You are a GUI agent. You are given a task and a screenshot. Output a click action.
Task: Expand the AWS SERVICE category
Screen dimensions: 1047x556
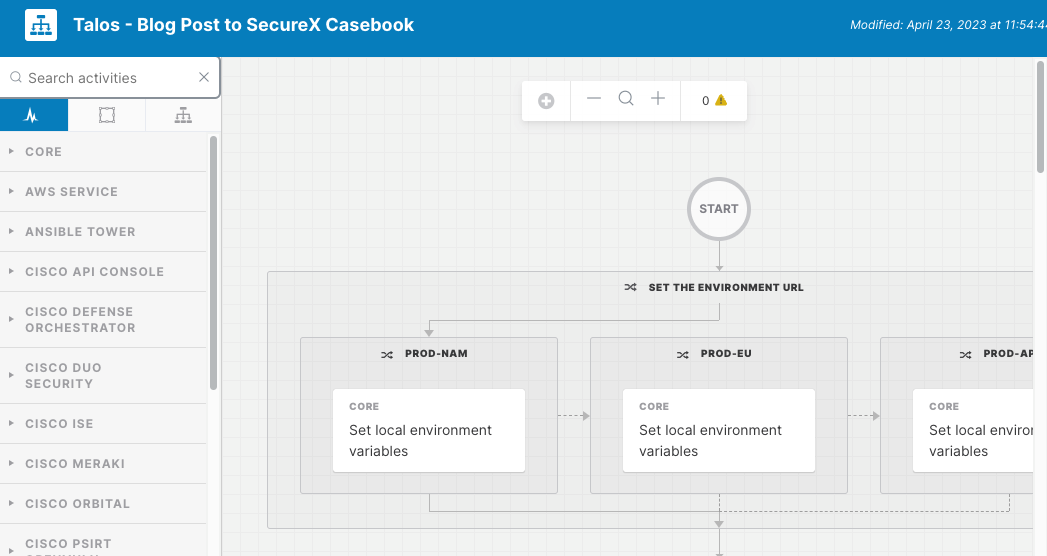pos(103,192)
